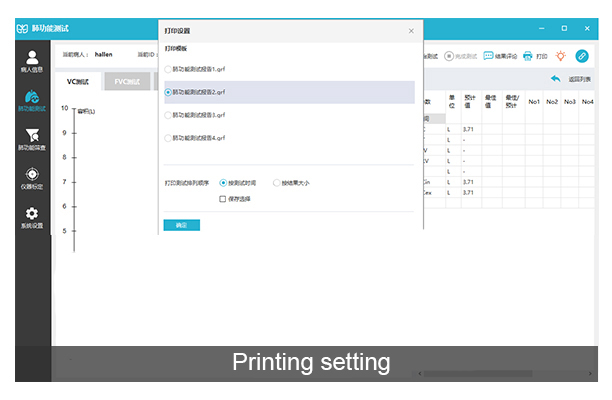Image resolution: width=612 pixels, height=400 pixels.
Task: Click the round blue link icon
Action: [x=582, y=56]
